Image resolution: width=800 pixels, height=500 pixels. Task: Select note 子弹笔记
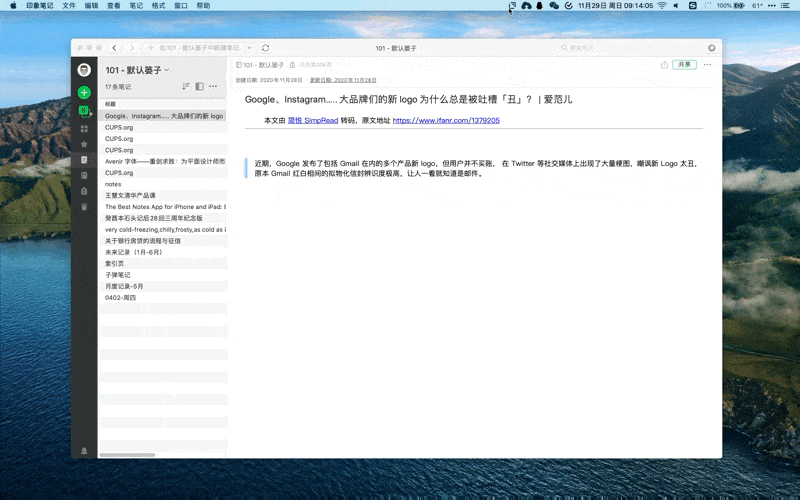162,274
